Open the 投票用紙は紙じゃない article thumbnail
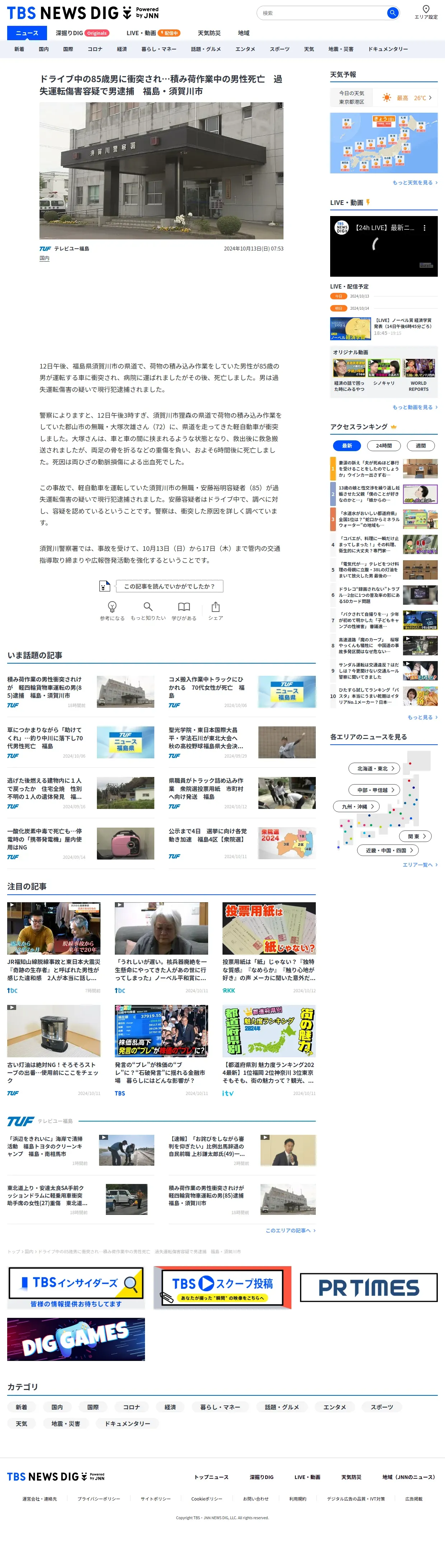Image resolution: width=445 pixels, height=1568 pixels. [x=268, y=928]
